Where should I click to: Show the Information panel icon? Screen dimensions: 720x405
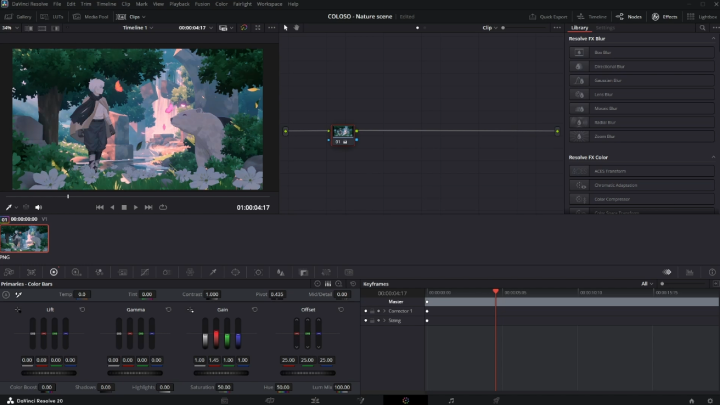712,272
